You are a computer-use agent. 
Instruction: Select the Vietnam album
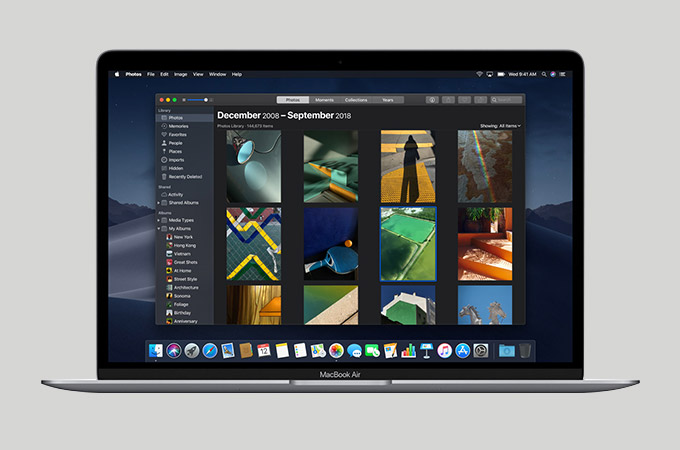tap(178, 254)
